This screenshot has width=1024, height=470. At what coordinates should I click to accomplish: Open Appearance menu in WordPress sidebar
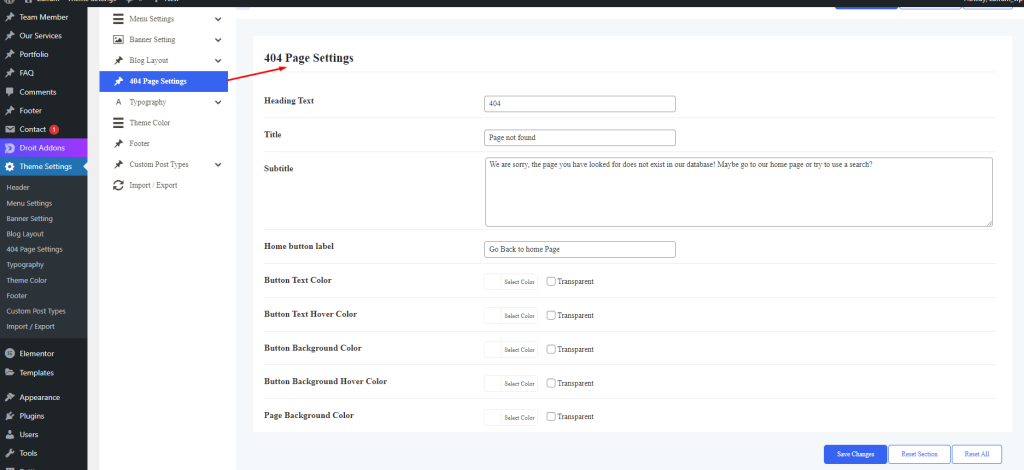click(39, 397)
